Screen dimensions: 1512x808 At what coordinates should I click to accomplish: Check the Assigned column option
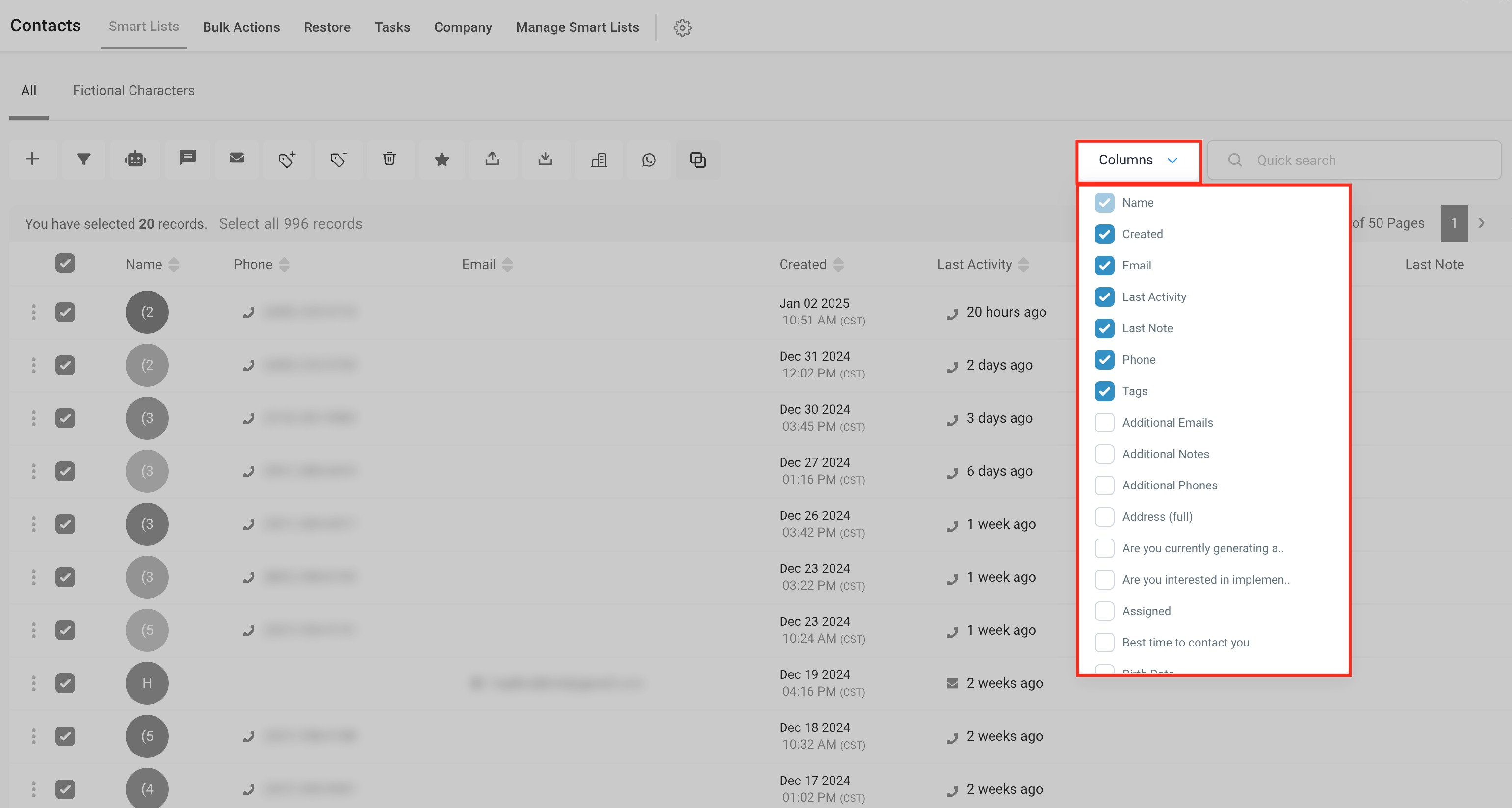(x=1104, y=611)
